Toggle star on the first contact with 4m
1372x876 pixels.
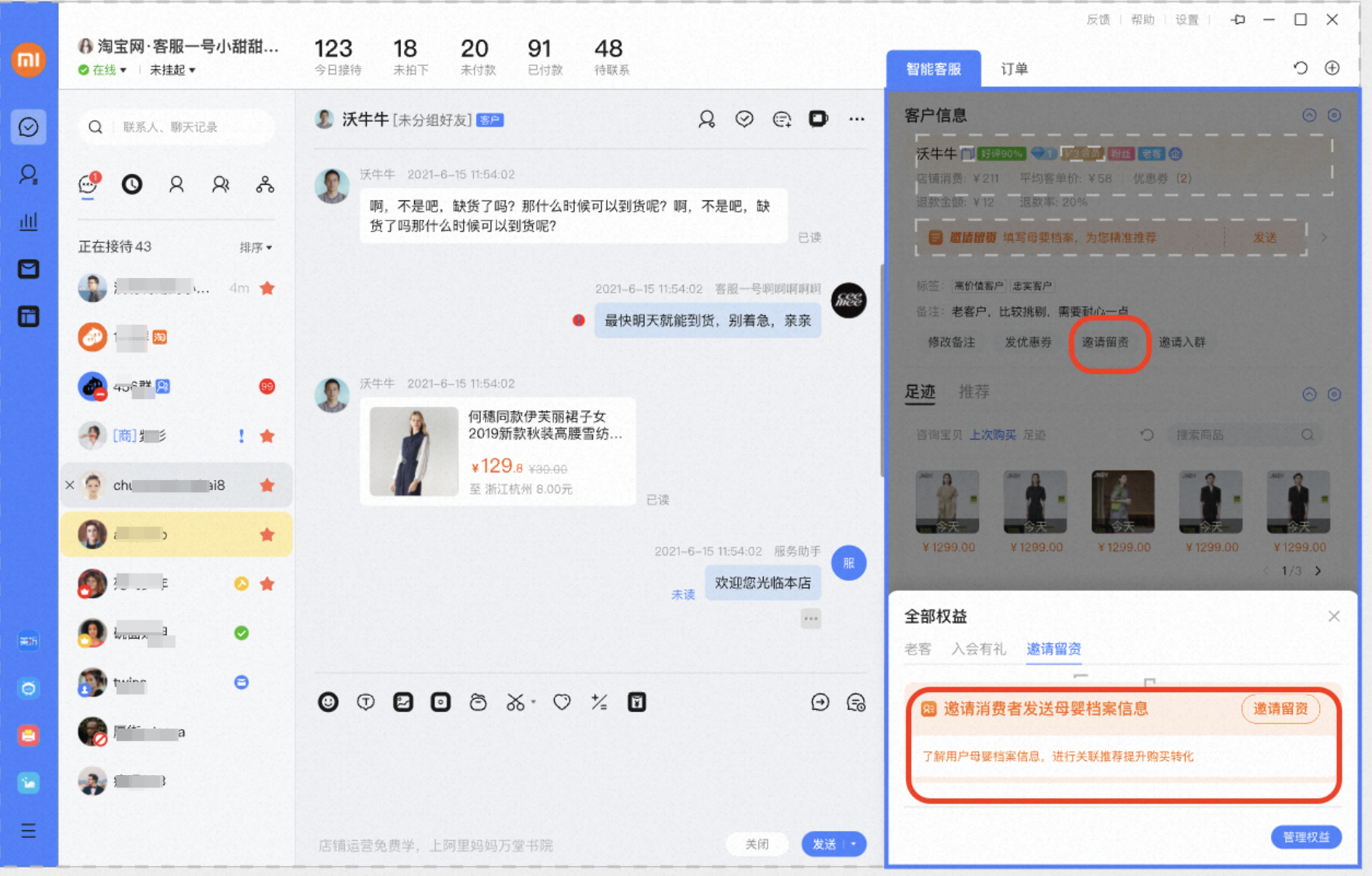click(267, 288)
